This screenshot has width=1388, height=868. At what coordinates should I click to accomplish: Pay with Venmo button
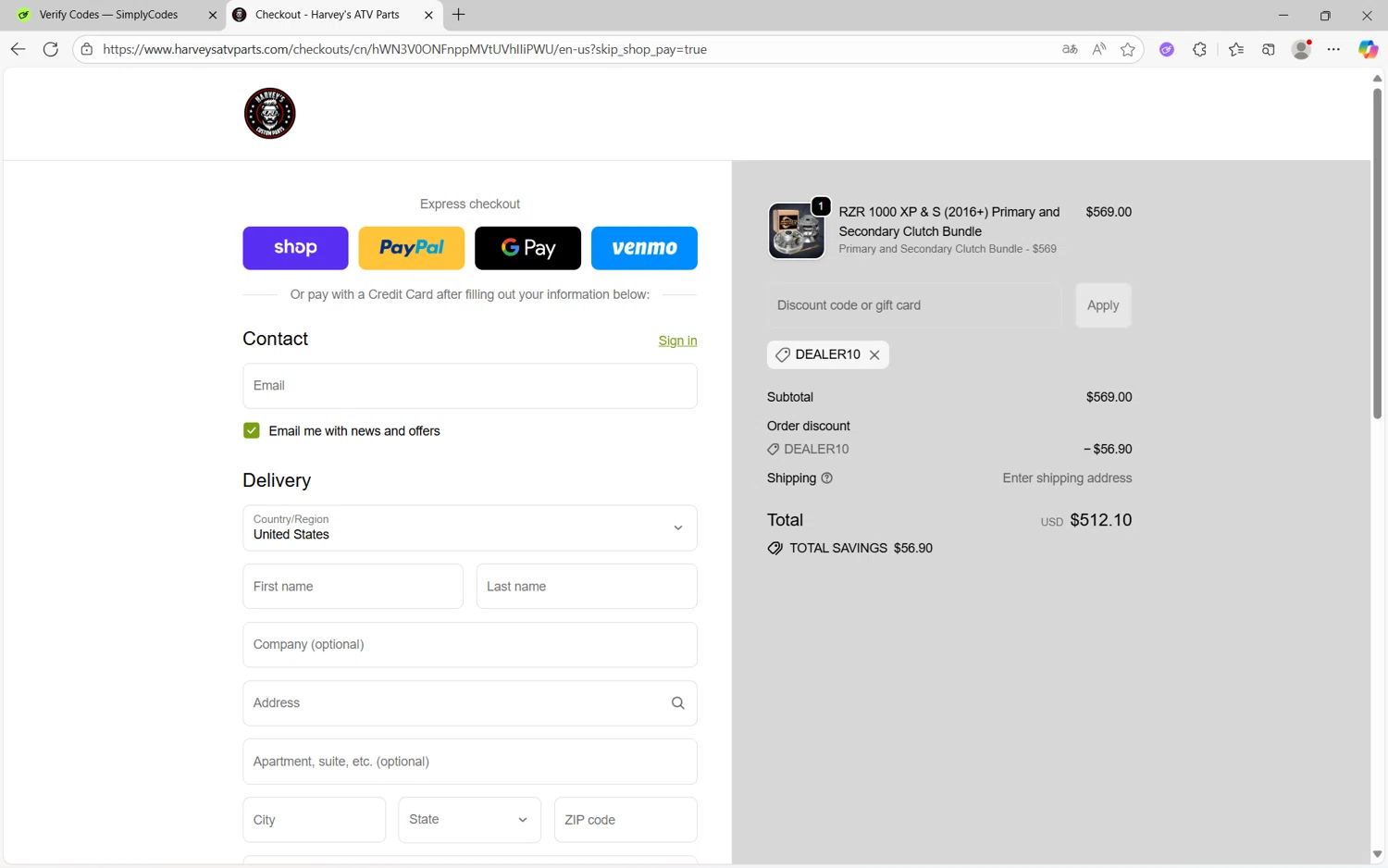644,248
